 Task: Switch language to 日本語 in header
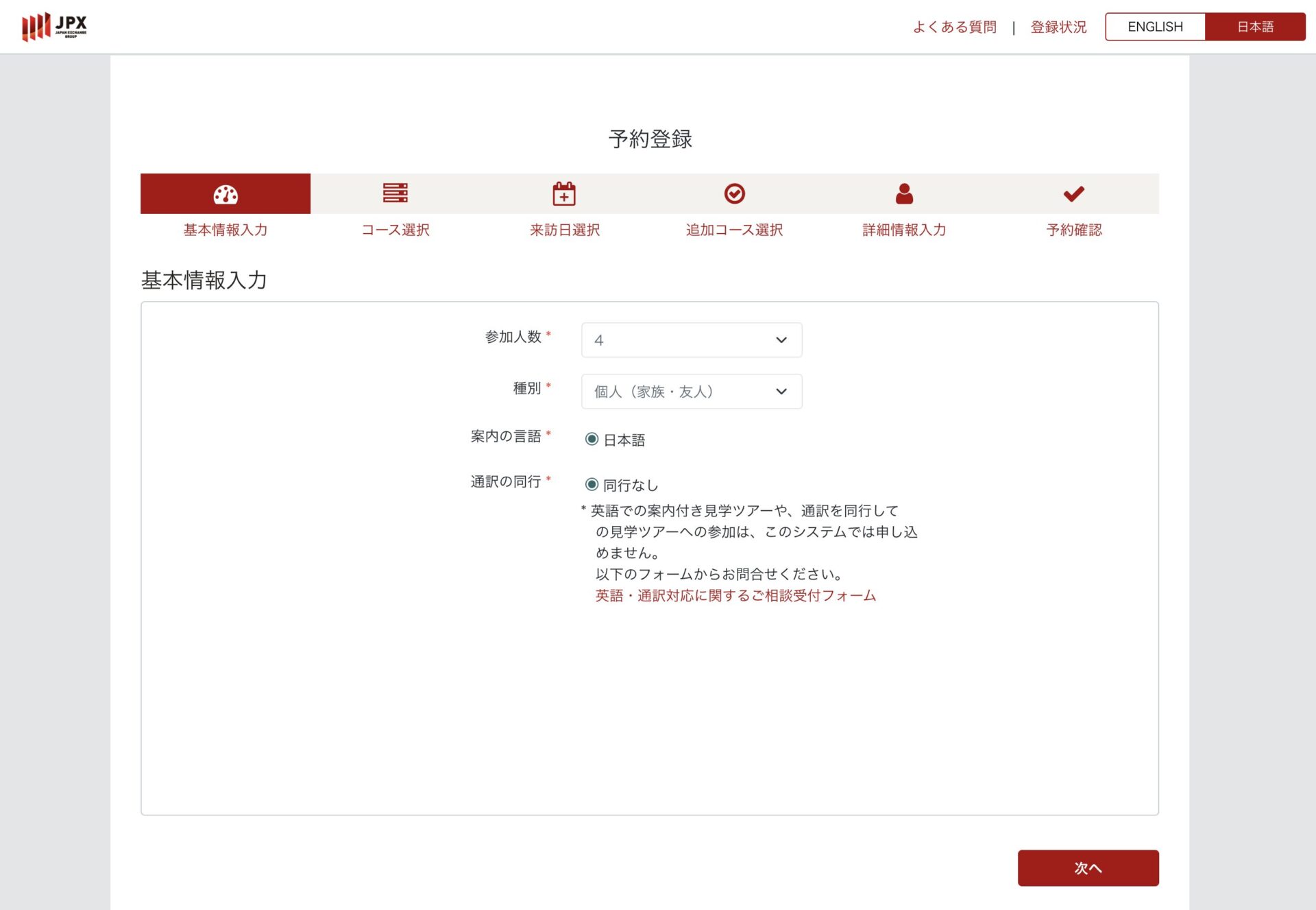1255,27
